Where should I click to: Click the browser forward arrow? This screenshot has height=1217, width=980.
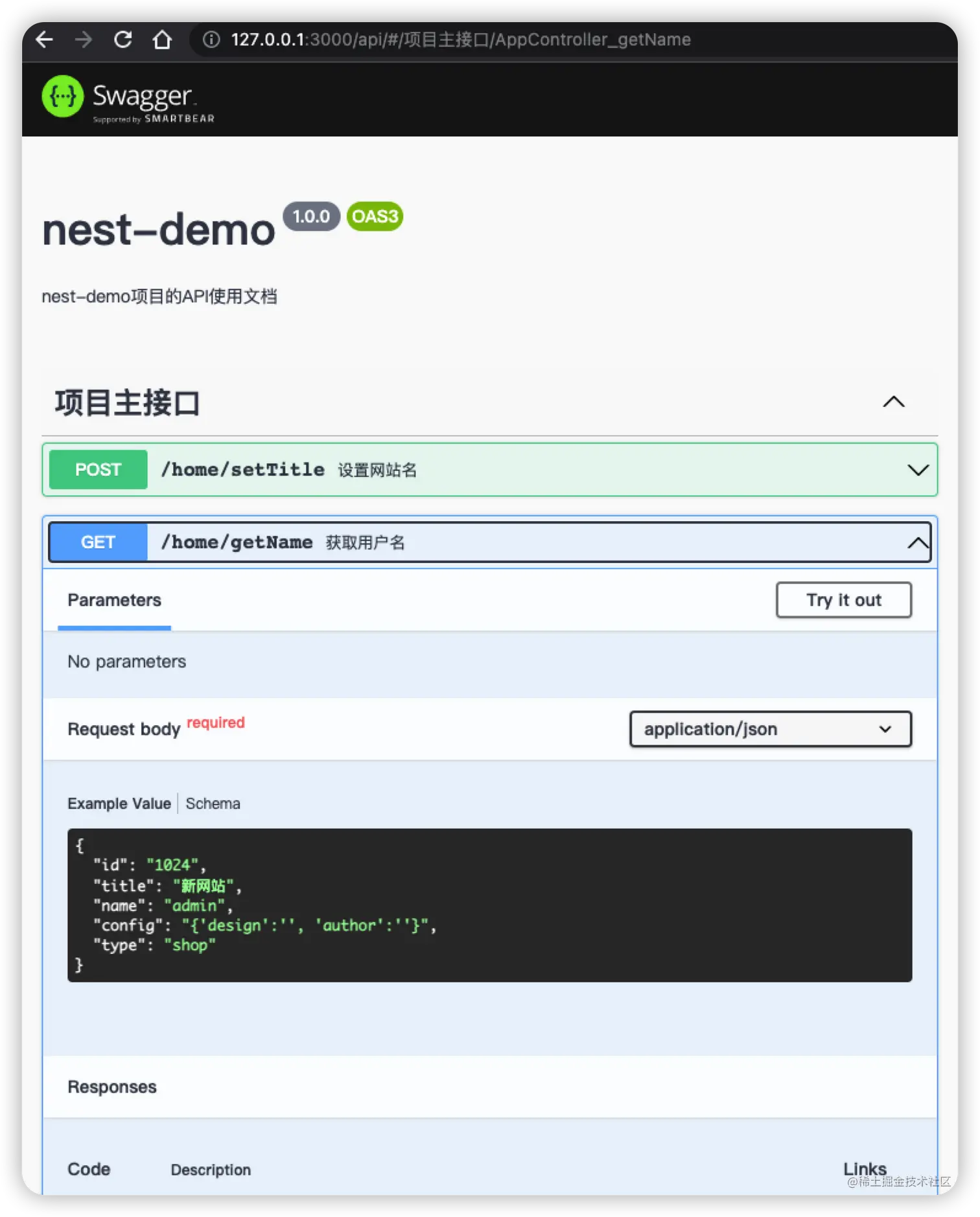pyautogui.click(x=84, y=40)
